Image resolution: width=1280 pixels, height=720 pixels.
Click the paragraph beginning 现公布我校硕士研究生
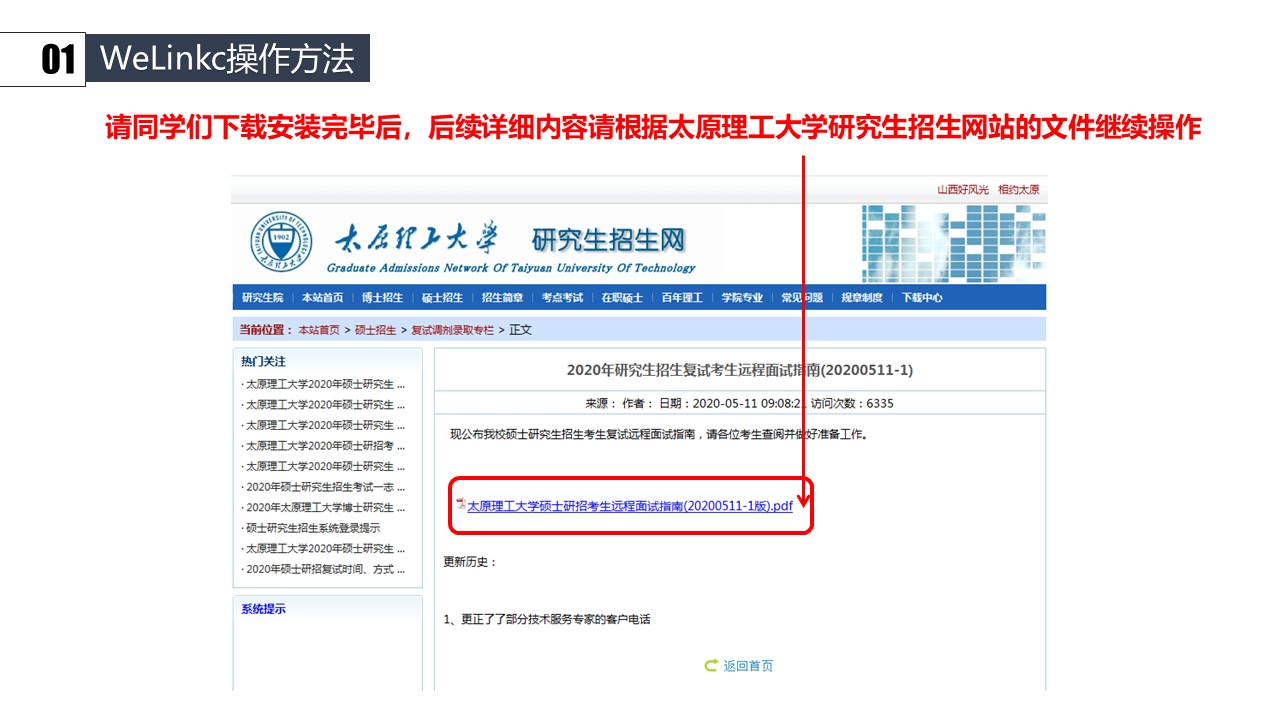(659, 435)
